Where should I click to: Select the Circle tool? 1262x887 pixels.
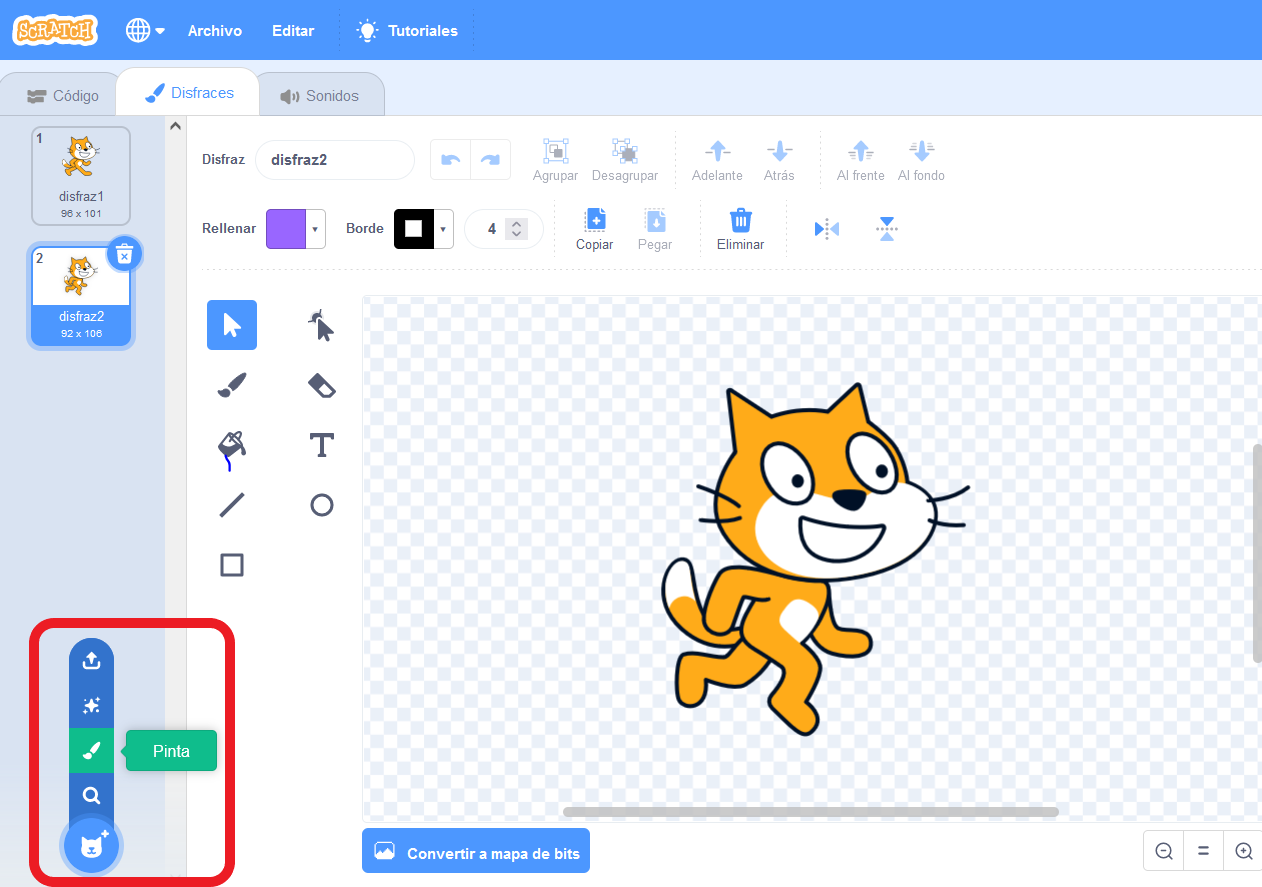[321, 505]
